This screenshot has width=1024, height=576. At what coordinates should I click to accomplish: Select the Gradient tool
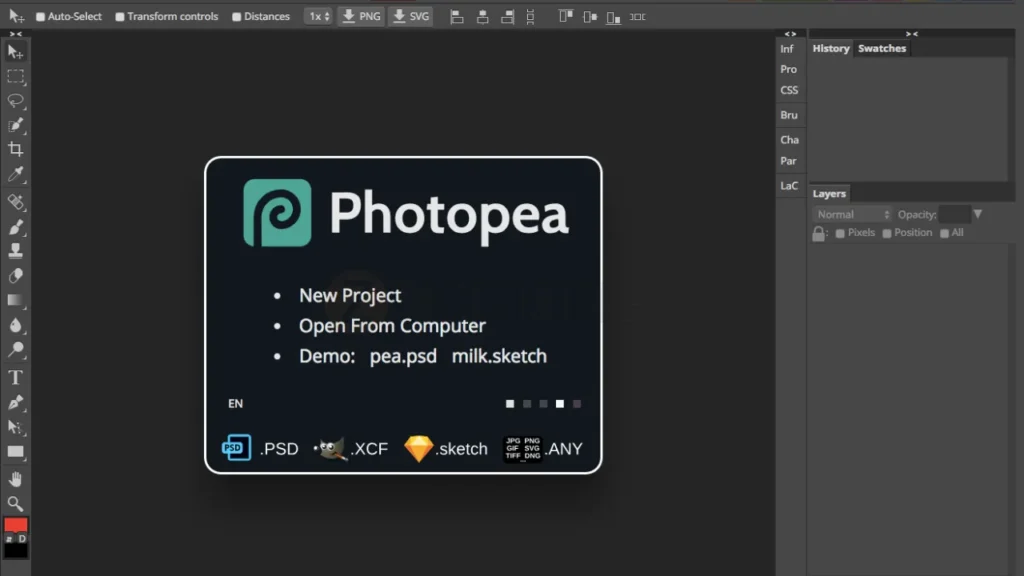15,301
